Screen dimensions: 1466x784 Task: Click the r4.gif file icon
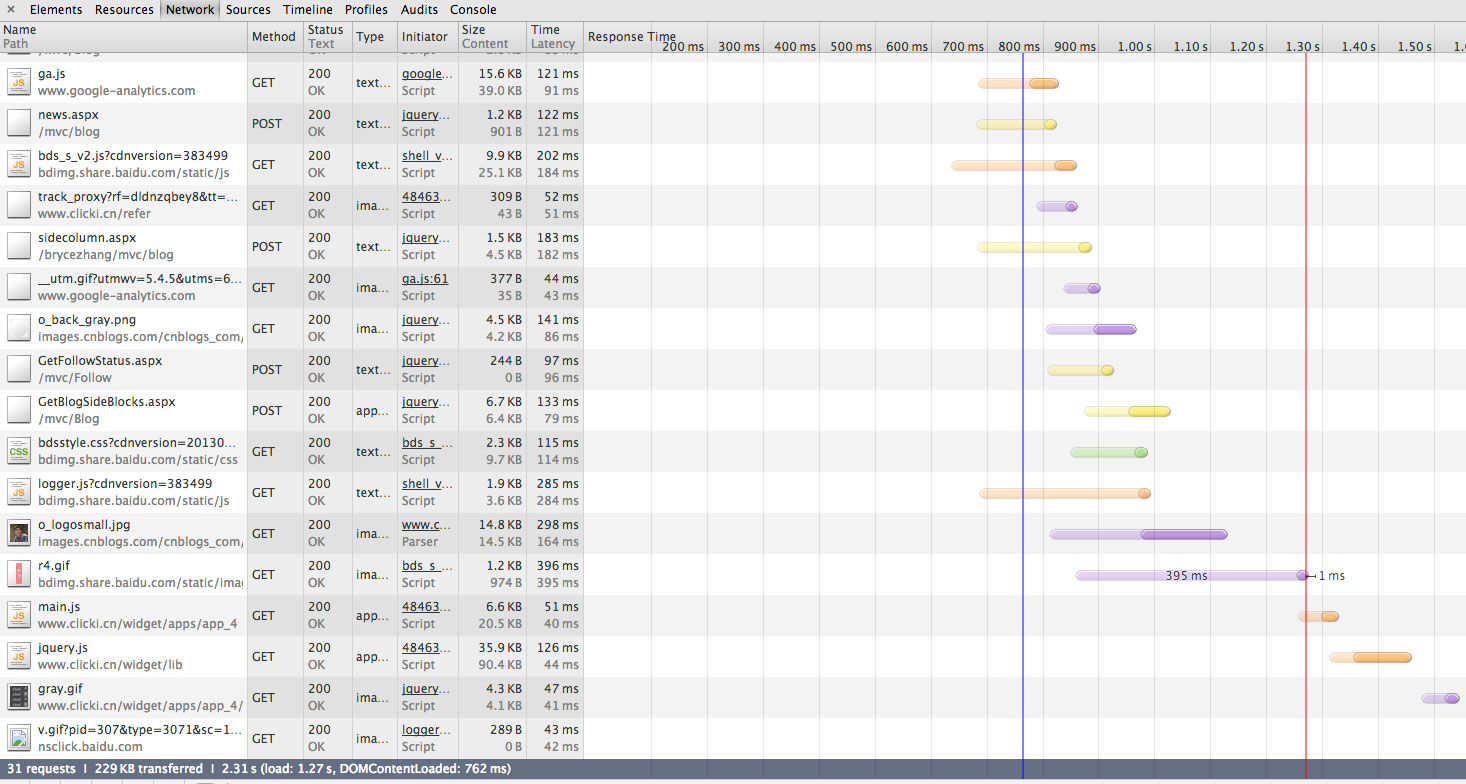coord(19,574)
